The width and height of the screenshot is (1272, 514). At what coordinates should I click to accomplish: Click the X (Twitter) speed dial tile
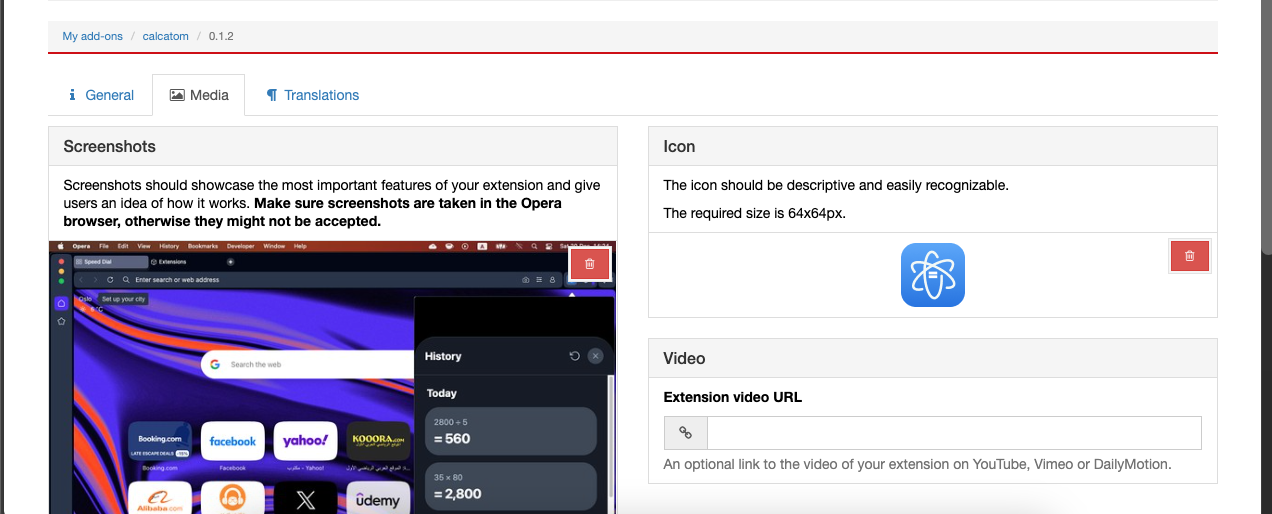(x=305, y=500)
